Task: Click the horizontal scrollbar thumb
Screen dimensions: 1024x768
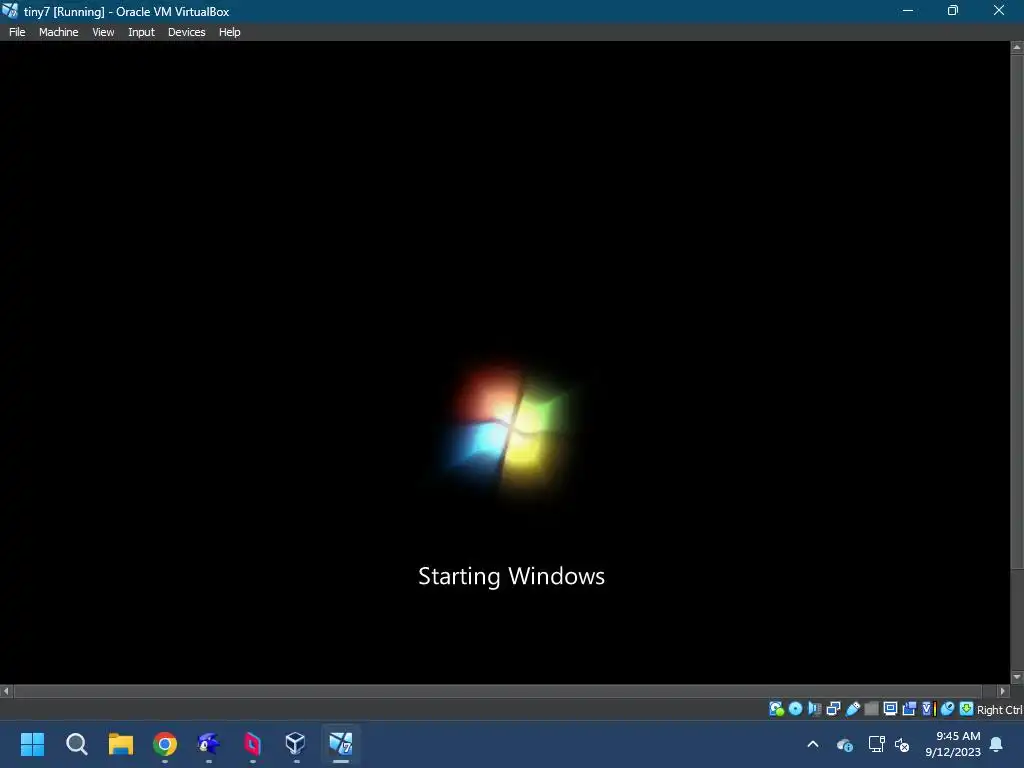Action: click(x=498, y=691)
